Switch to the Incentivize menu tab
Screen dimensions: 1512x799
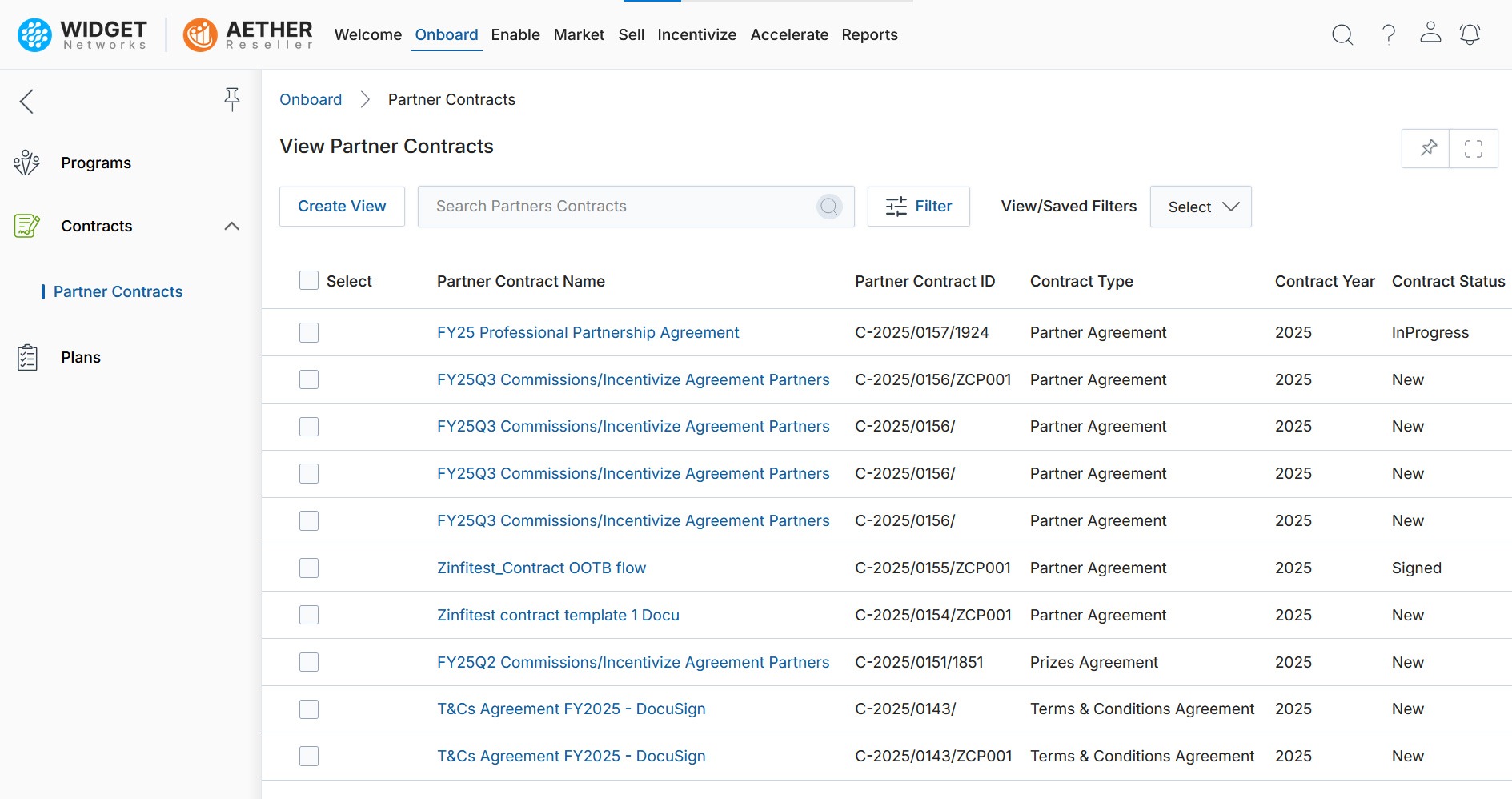point(696,34)
